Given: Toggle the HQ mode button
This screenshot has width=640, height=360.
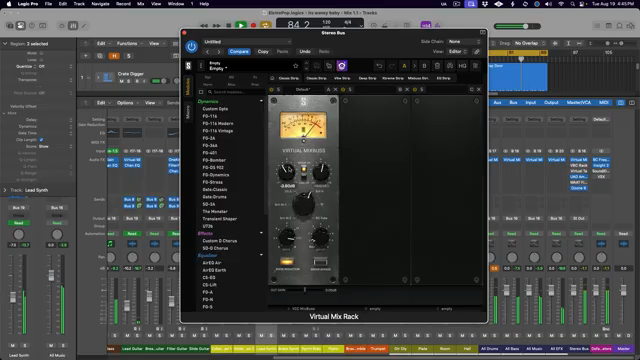Looking at the screenshot, I should [462, 66].
